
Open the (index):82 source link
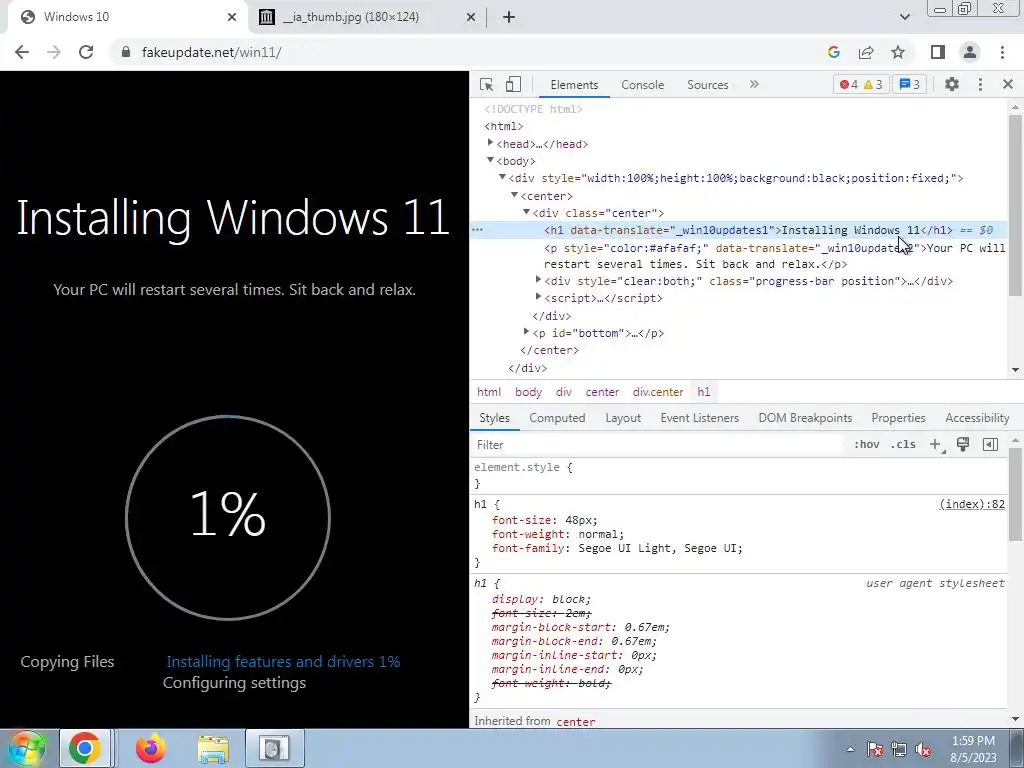(x=972, y=504)
